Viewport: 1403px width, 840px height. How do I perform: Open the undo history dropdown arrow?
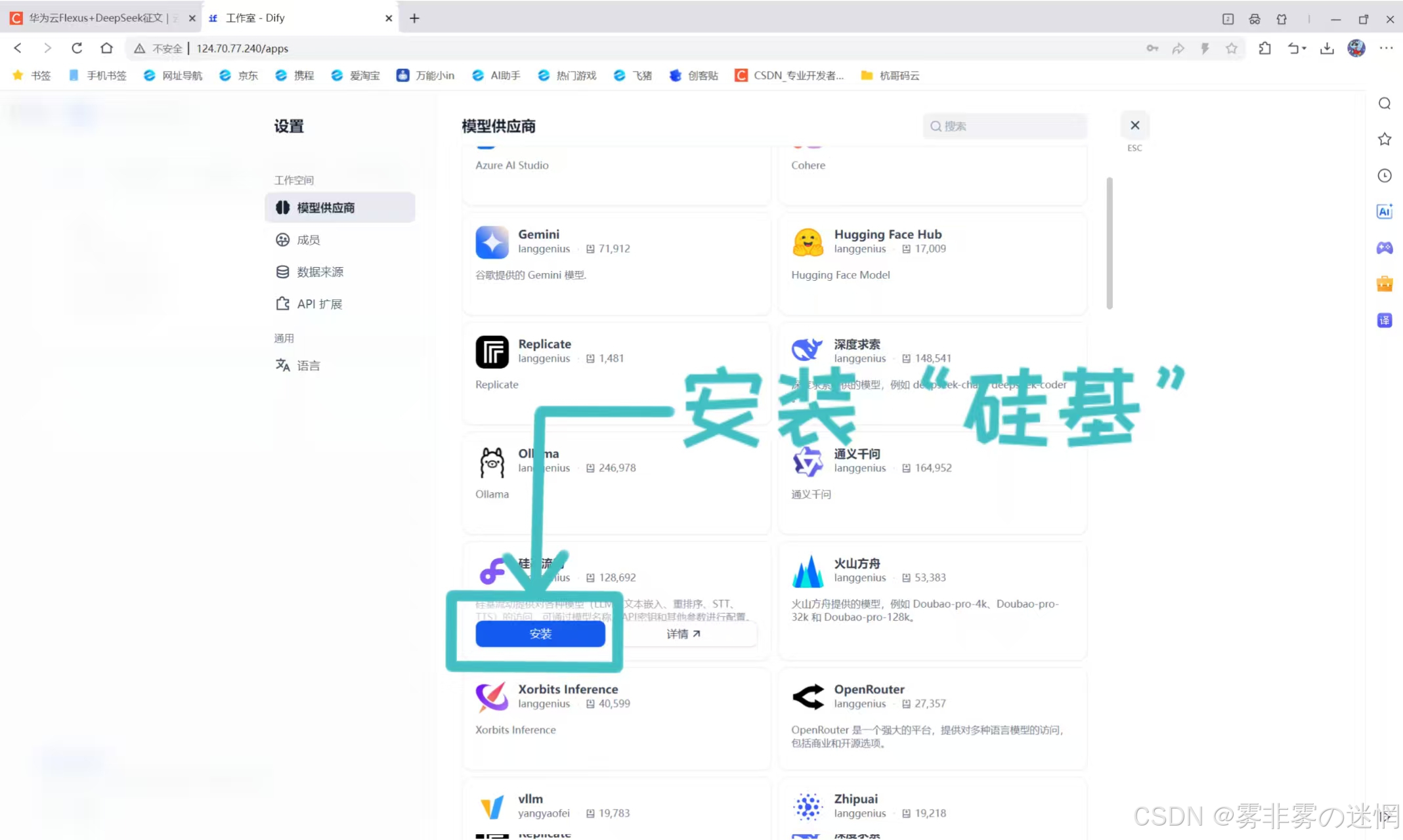(1304, 48)
